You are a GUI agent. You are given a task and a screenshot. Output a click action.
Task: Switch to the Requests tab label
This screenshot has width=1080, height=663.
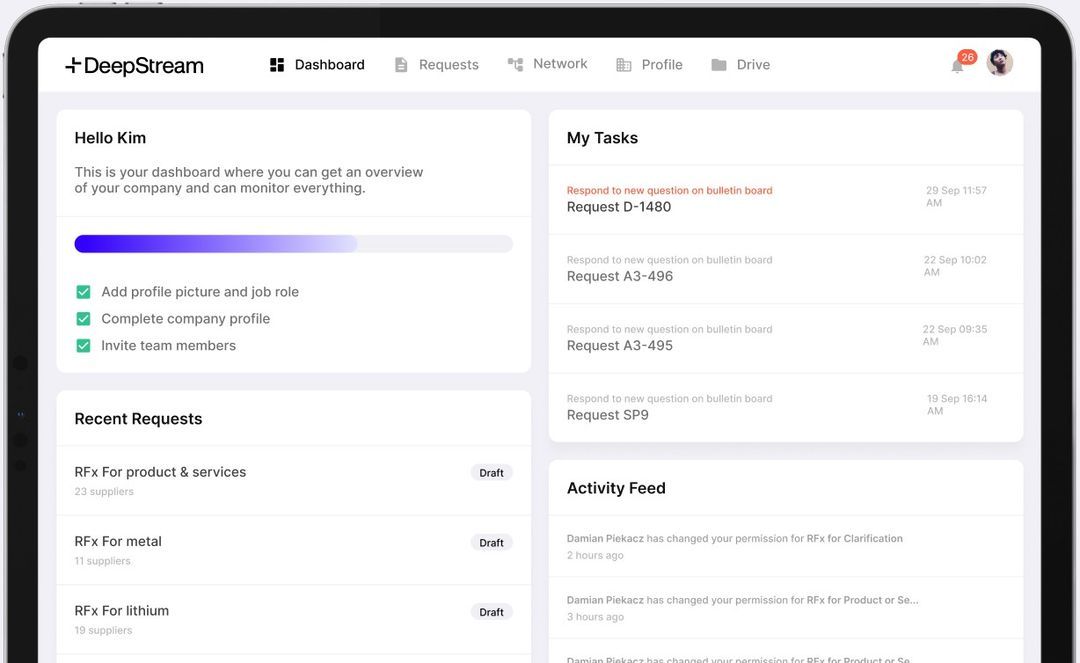click(448, 65)
